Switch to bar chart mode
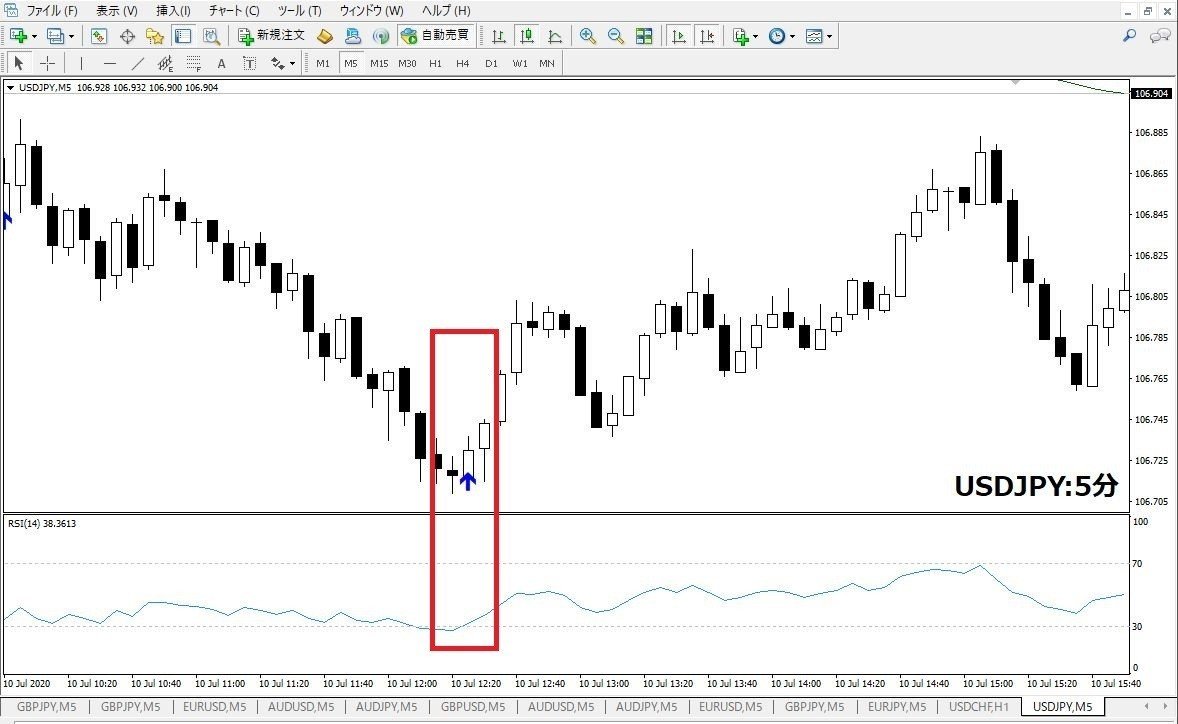The image size is (1178, 724). pyautogui.click(x=498, y=36)
